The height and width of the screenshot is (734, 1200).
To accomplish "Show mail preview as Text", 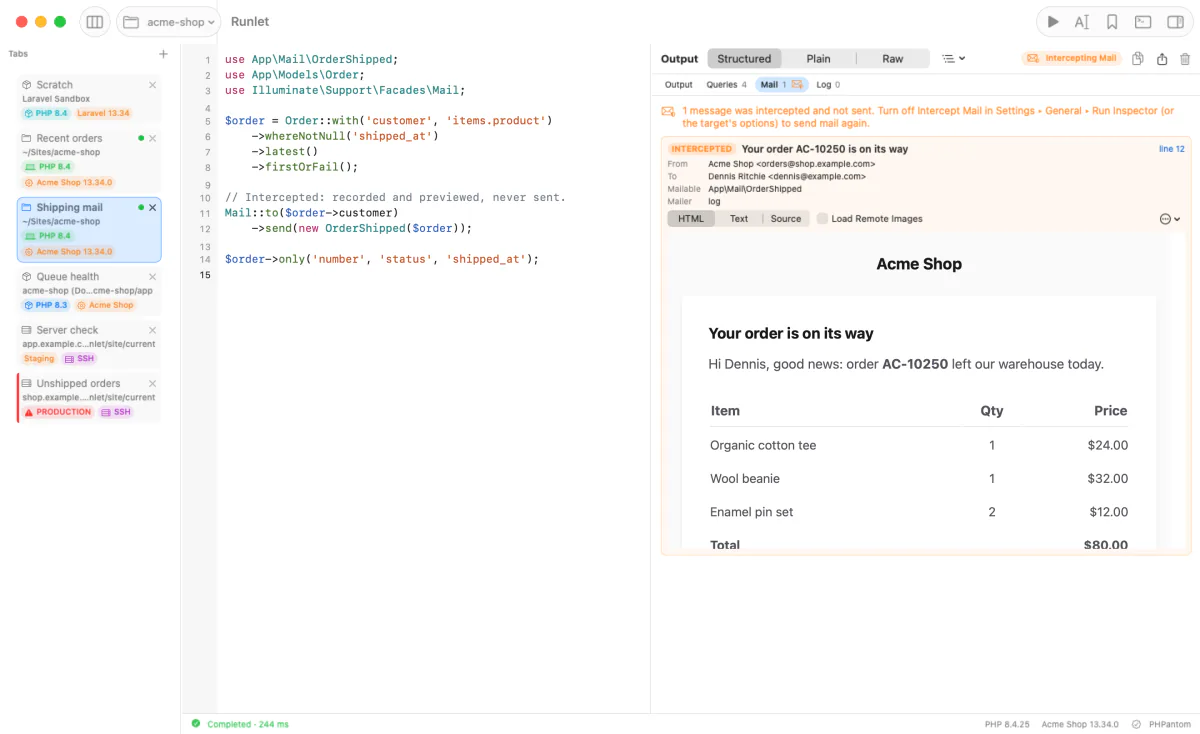I will 739,219.
